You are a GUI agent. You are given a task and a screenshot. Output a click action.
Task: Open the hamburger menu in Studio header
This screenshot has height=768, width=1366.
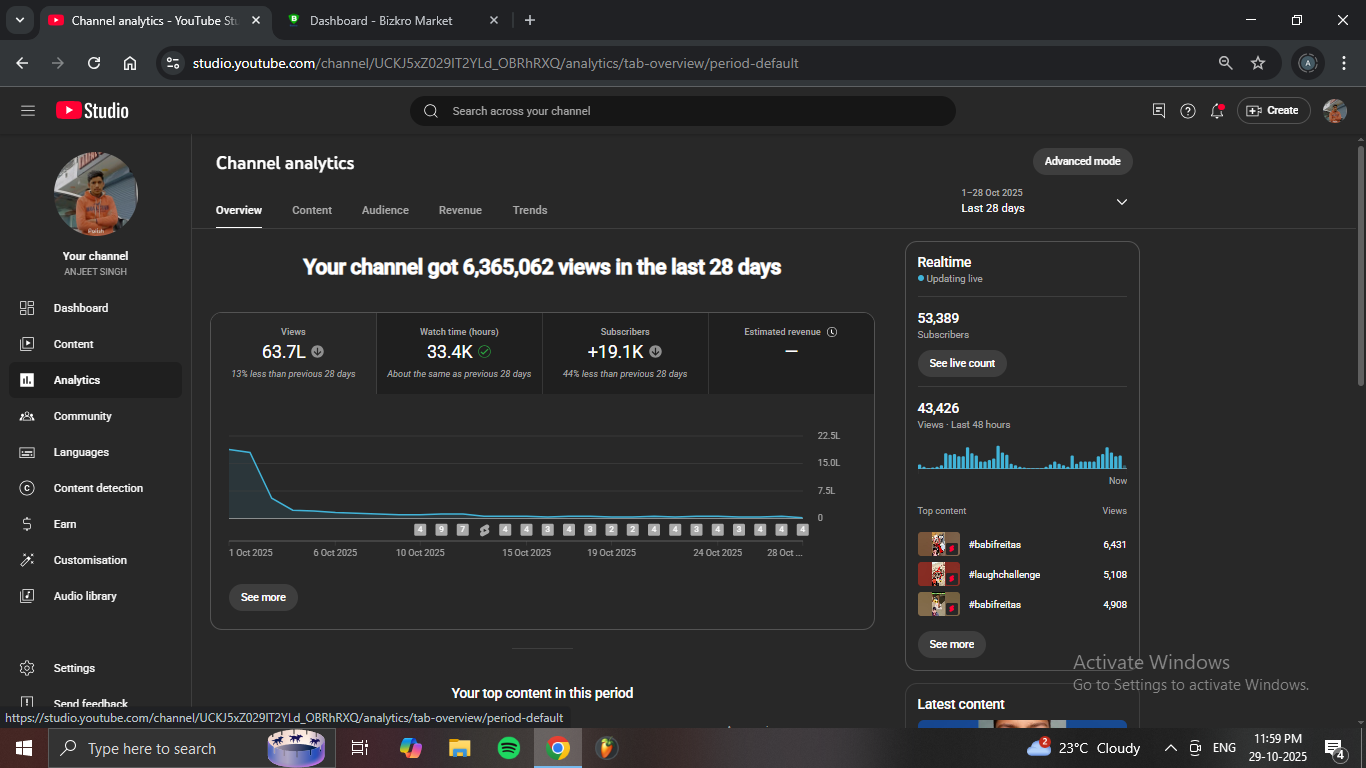pyautogui.click(x=28, y=111)
